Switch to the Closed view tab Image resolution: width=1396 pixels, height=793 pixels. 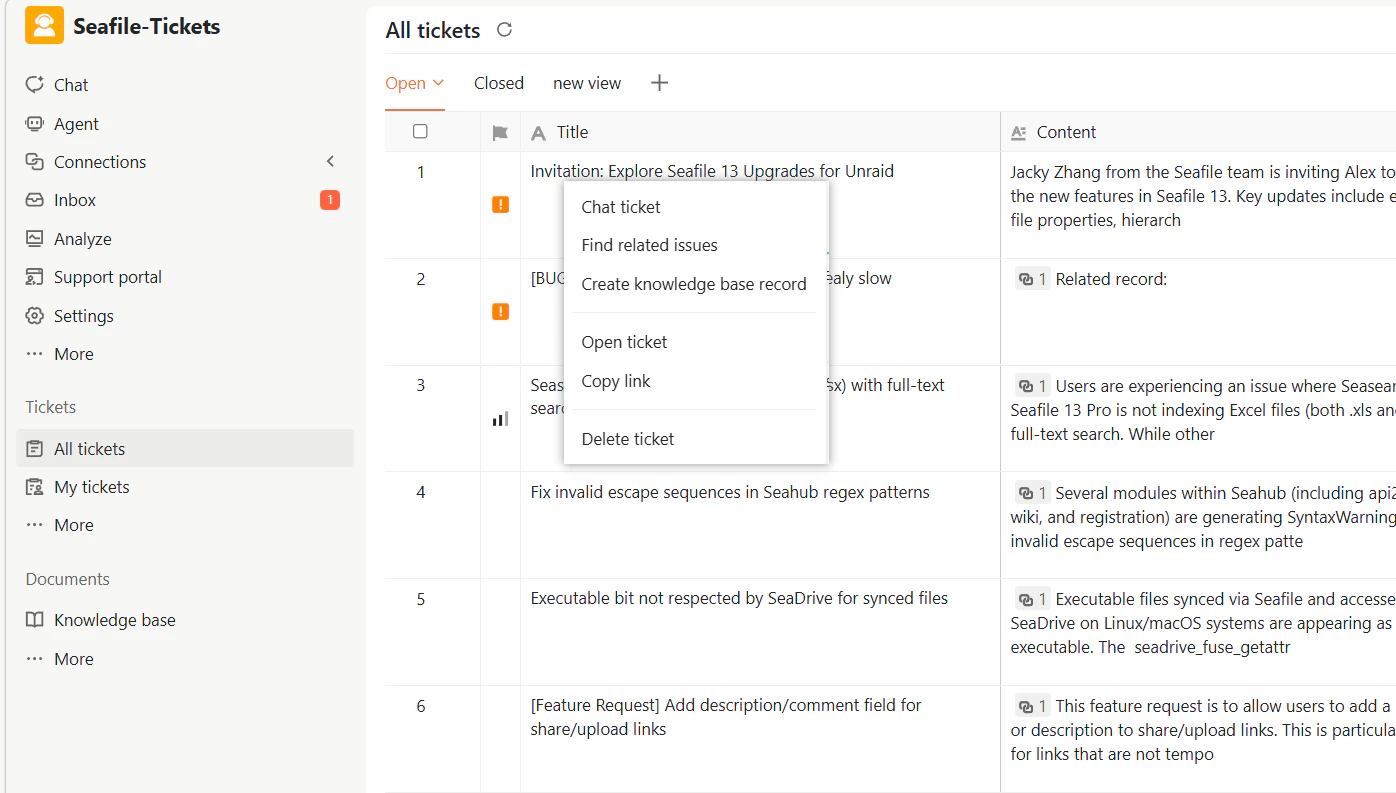click(x=499, y=83)
